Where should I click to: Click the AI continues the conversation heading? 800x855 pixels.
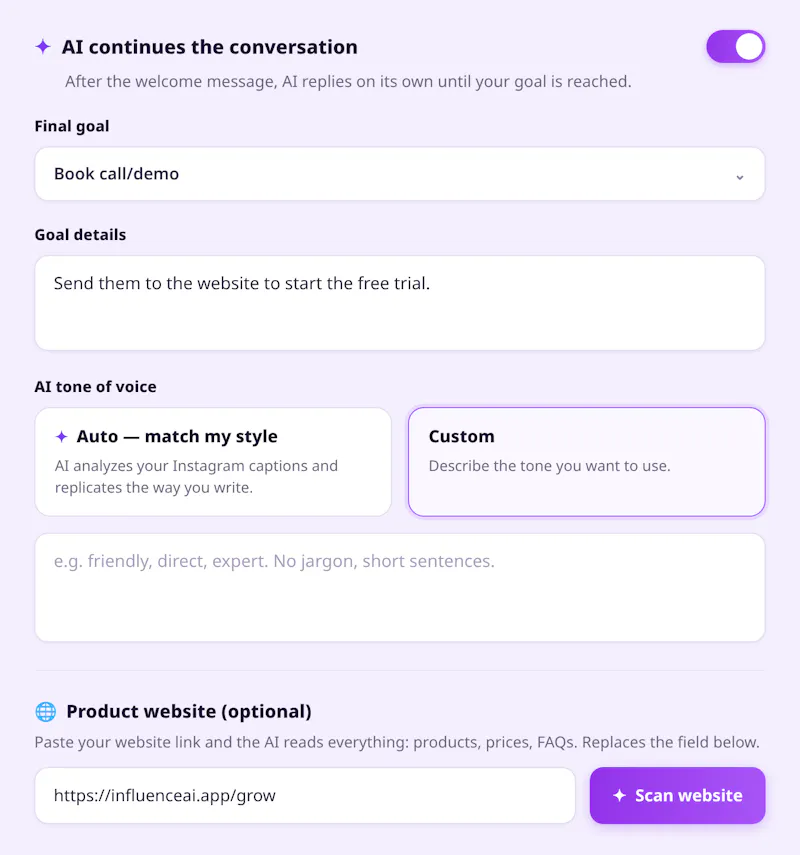209,47
